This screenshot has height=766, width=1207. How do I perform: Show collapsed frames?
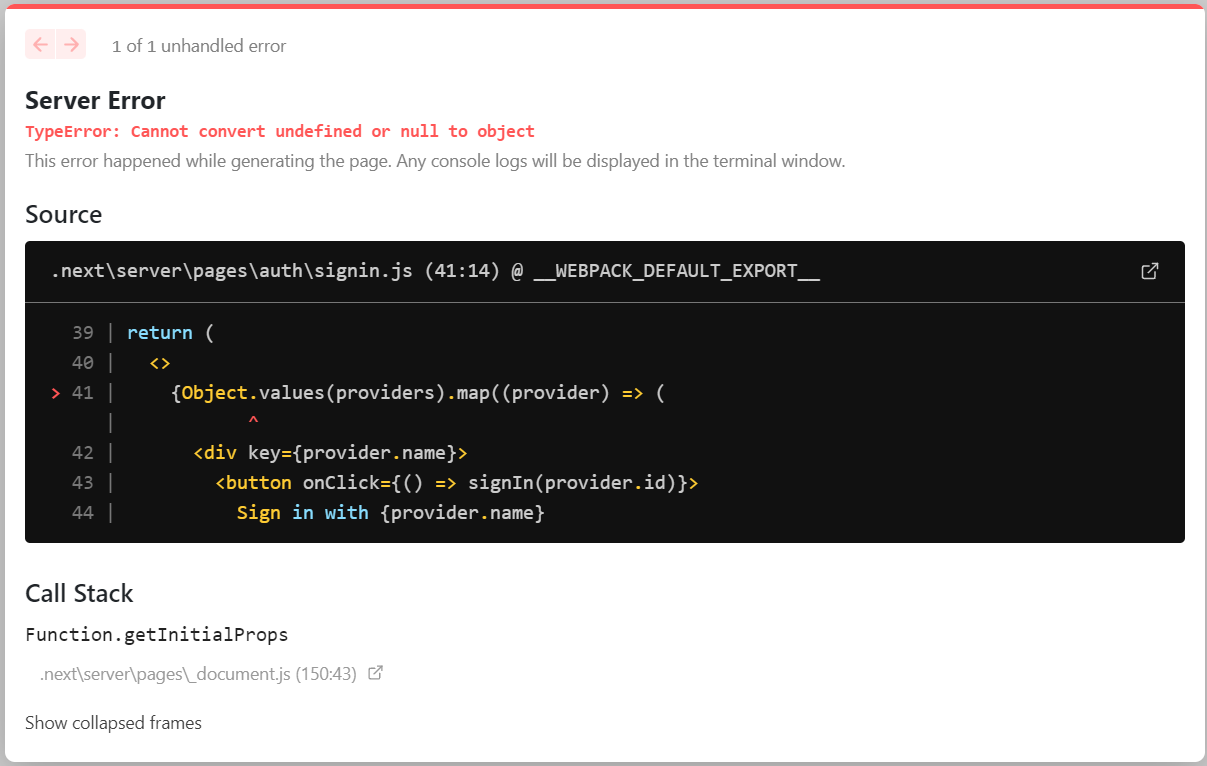coord(113,723)
